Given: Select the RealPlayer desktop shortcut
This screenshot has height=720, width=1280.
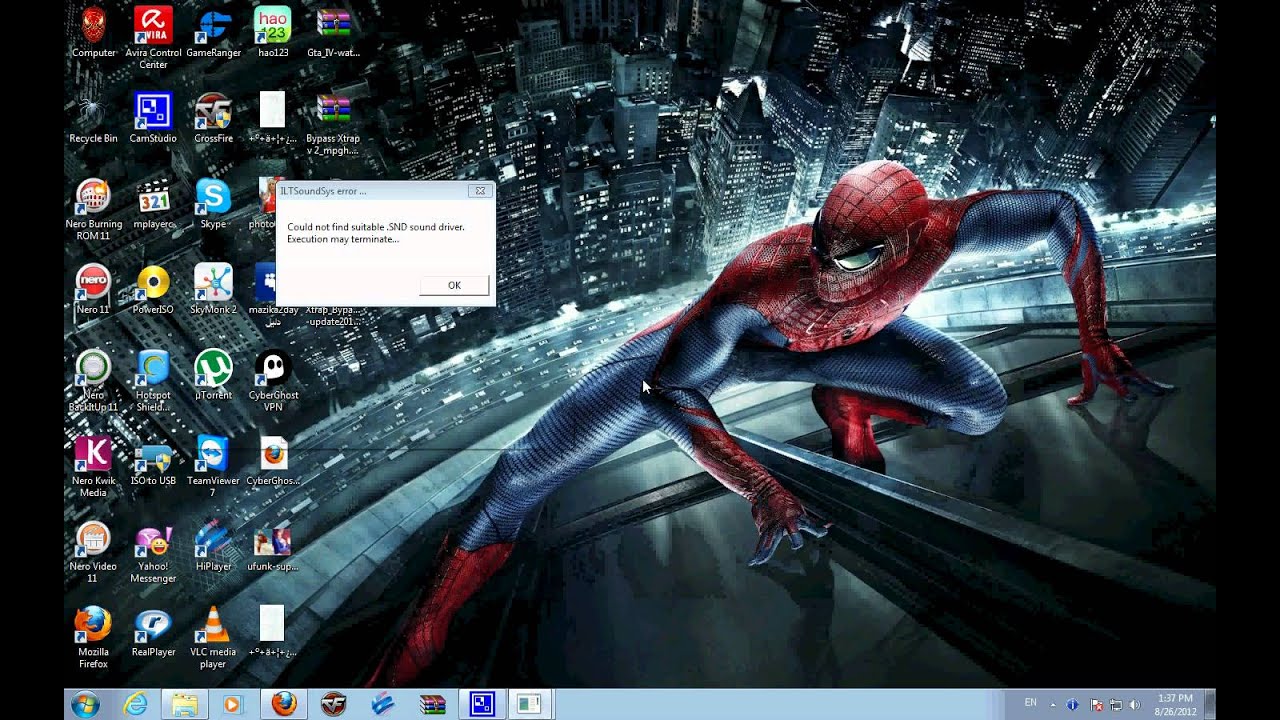Looking at the screenshot, I should coord(153,632).
